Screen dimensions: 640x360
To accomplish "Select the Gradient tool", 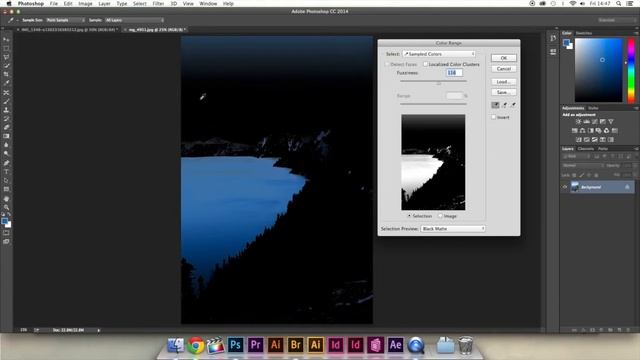I will pyautogui.click(x=6, y=136).
